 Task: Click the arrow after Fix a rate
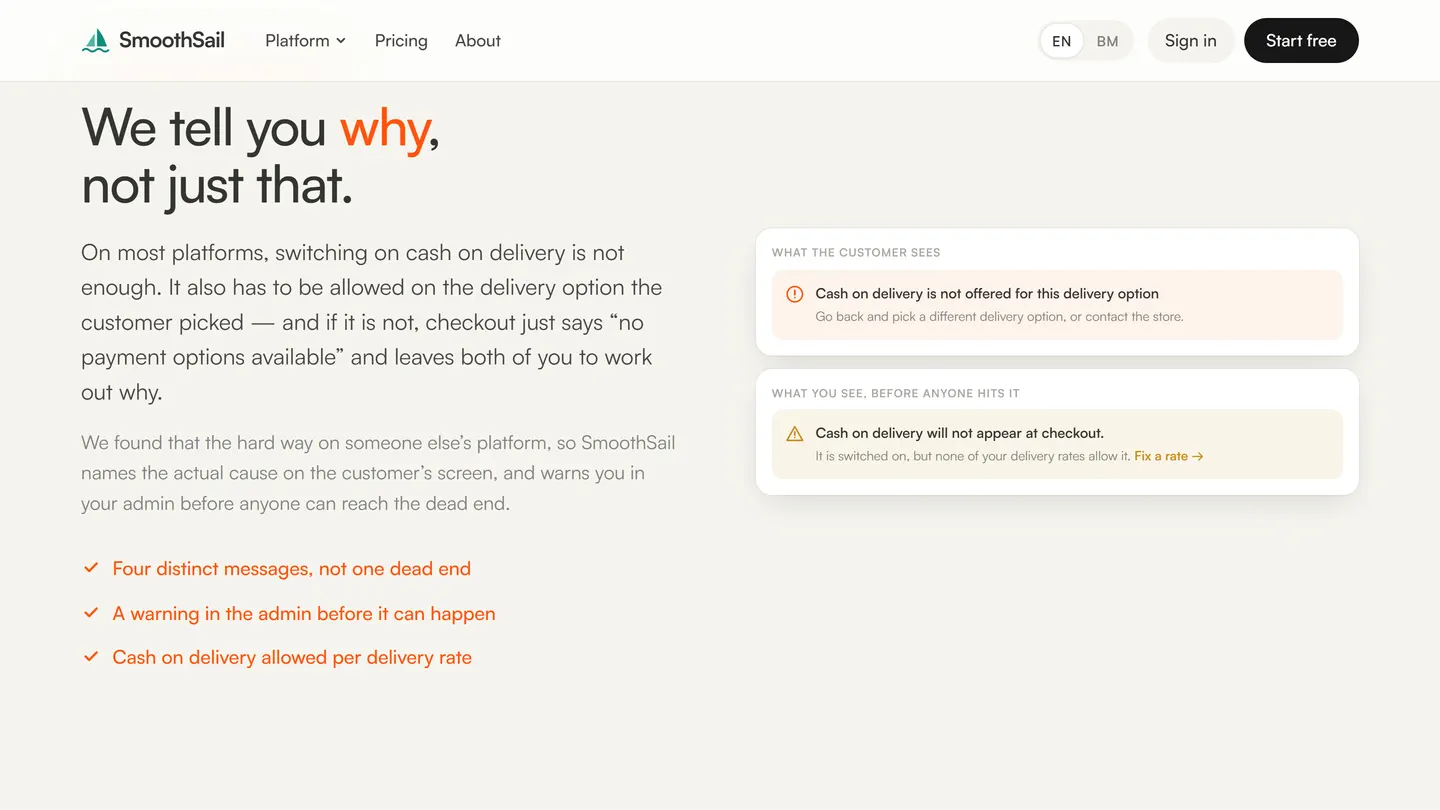1198,456
